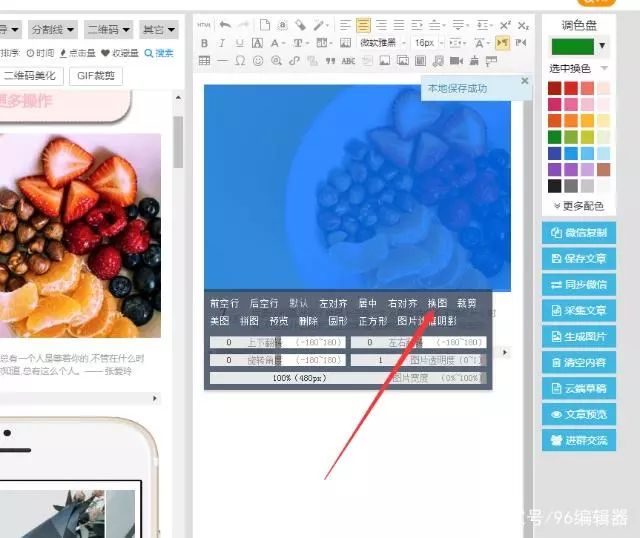Adjust the 图片透明度 slider
Viewport: 640px width, 538px height.
pos(419,360)
